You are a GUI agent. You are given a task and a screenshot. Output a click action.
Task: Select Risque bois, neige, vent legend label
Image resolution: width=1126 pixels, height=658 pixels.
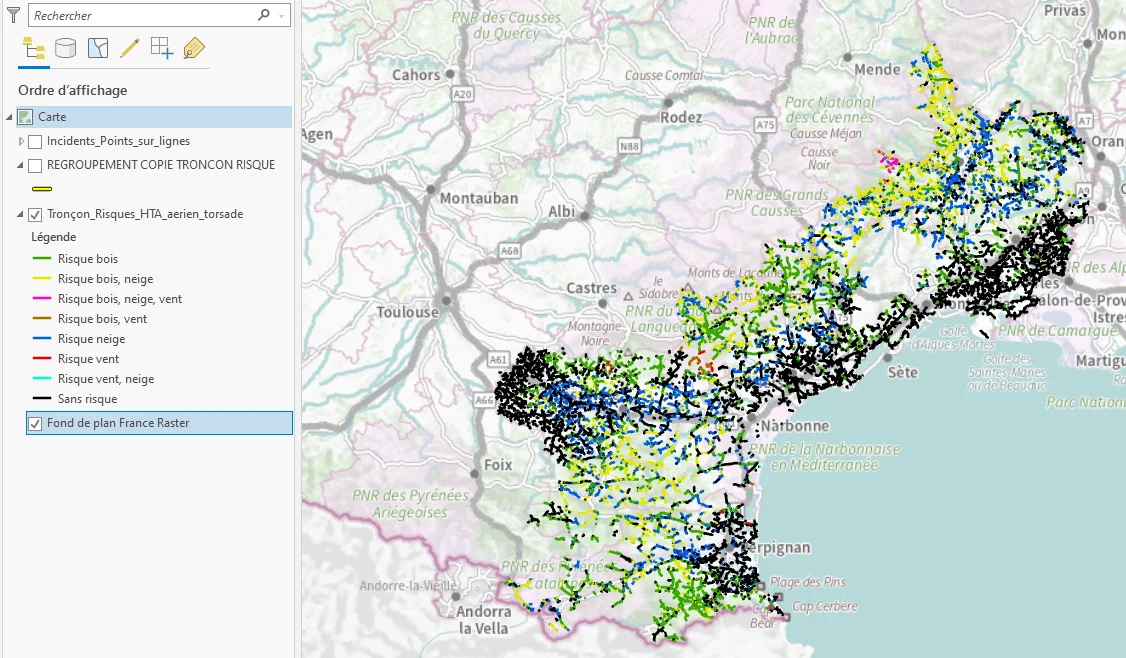pyautogui.click(x=120, y=299)
